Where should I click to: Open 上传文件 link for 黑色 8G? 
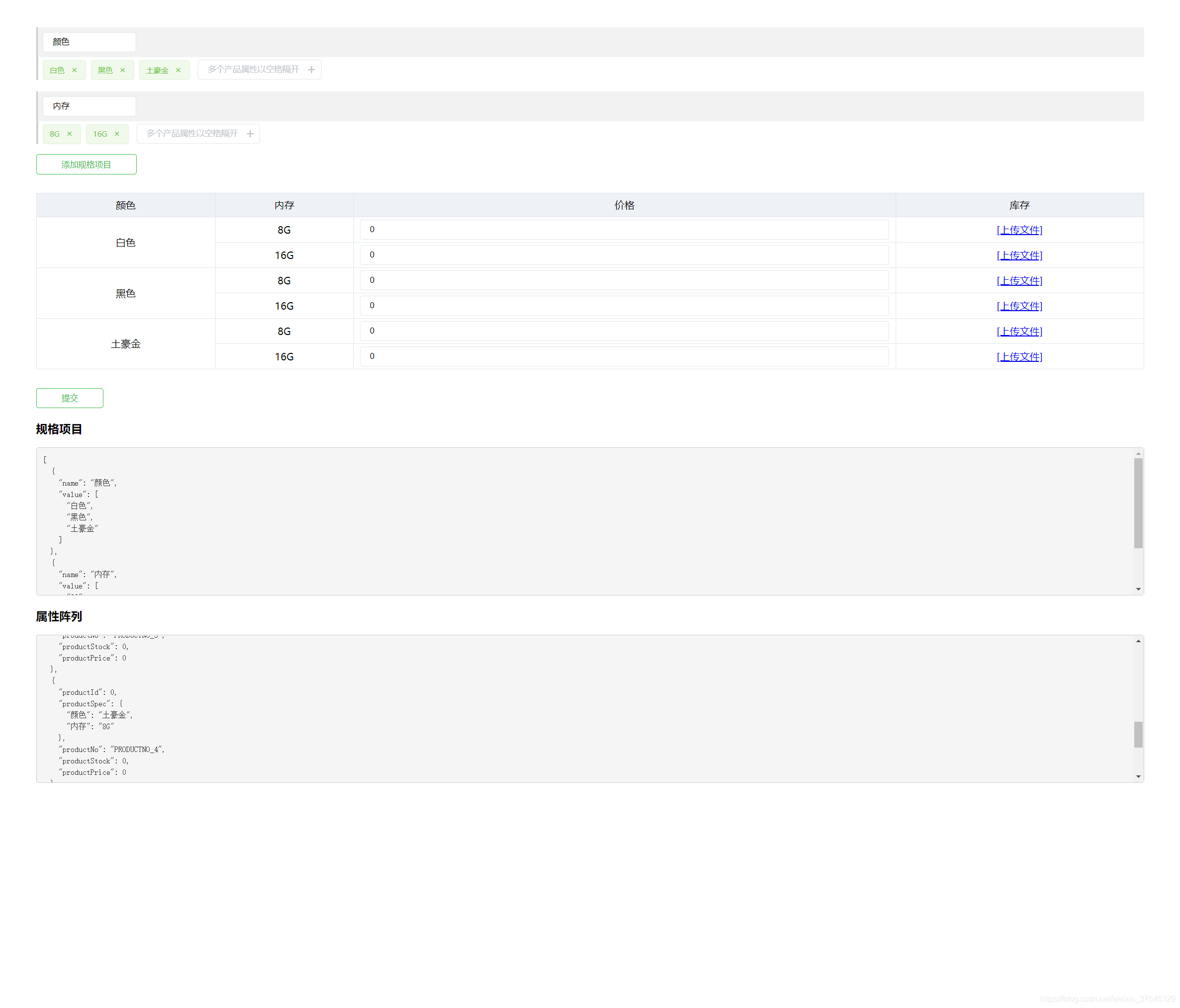tap(1019, 281)
